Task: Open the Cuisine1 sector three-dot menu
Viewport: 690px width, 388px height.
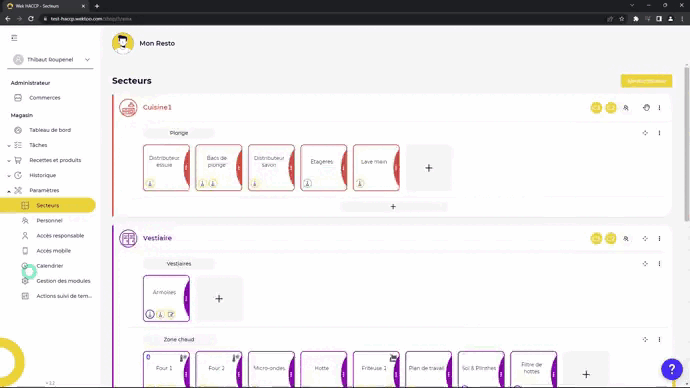Action: click(x=659, y=108)
